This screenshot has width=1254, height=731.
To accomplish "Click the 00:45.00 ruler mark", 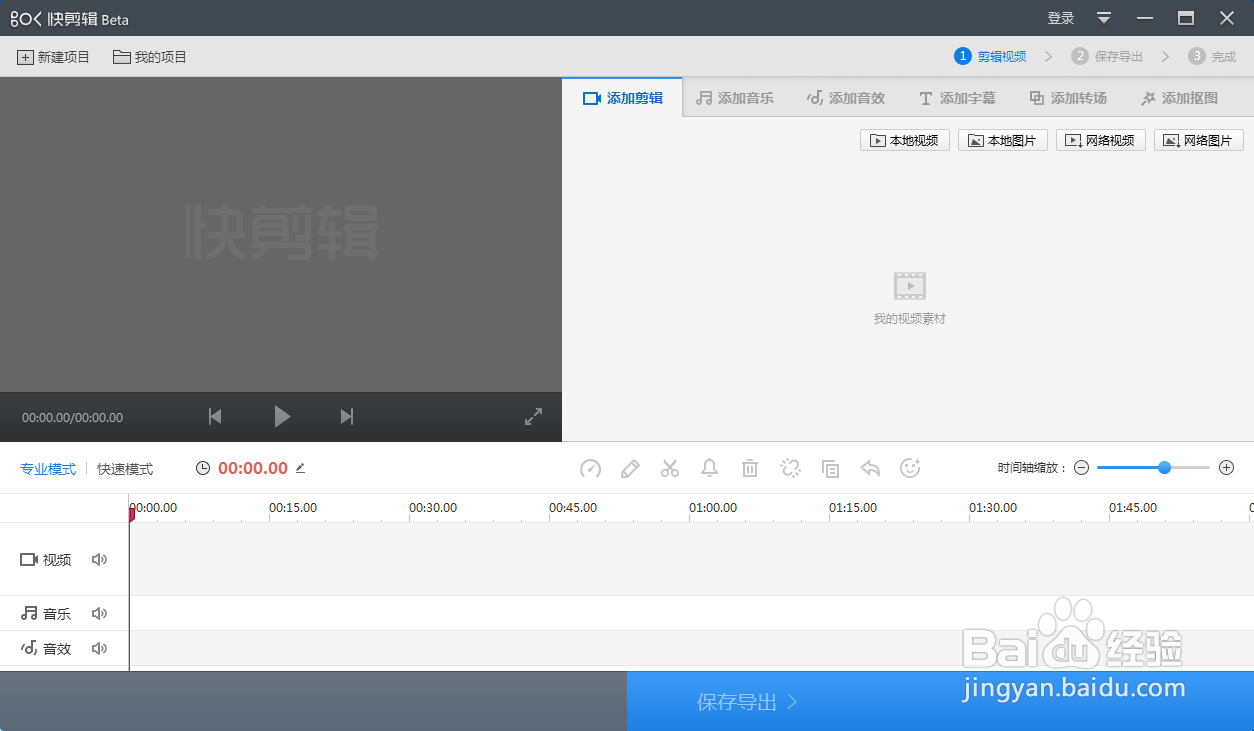I will click(573, 508).
